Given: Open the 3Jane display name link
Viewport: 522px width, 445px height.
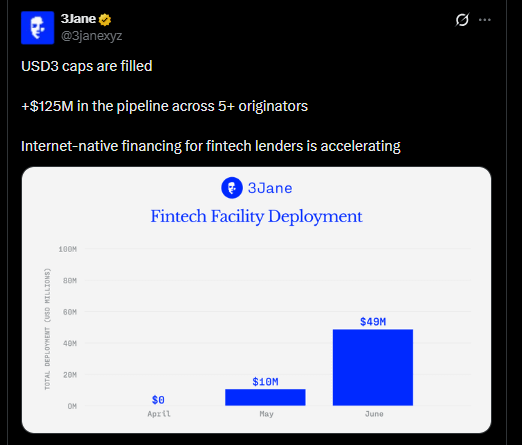Looking at the screenshot, I should [x=78, y=19].
